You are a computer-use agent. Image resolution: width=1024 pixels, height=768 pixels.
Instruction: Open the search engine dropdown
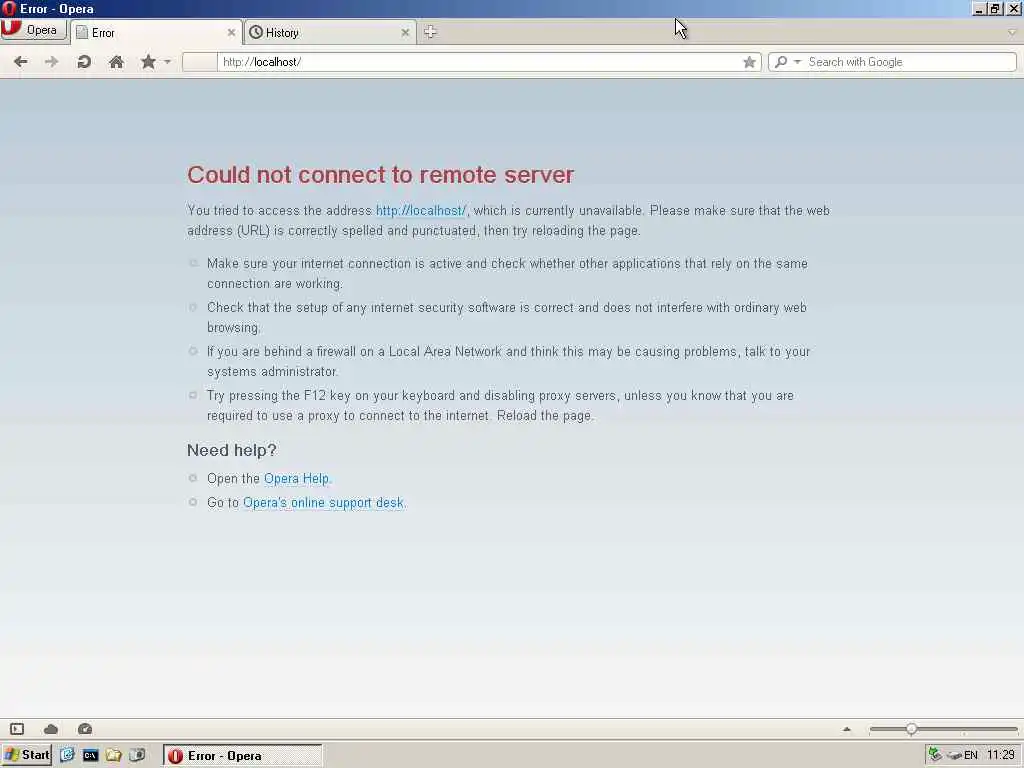tap(797, 62)
